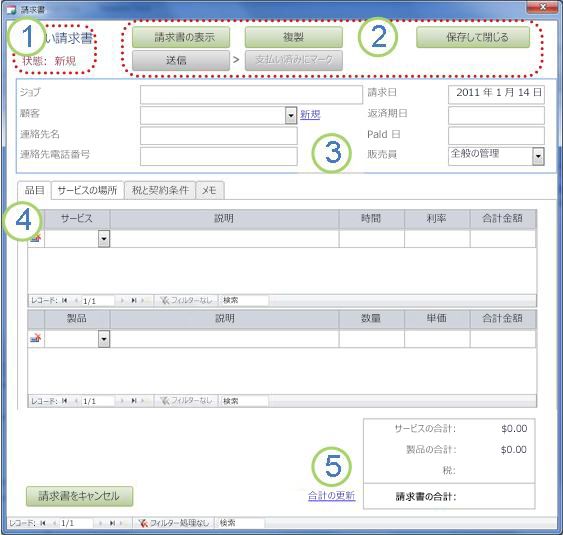Click the 検索 box in the 製品 subform navigator

coord(245,400)
